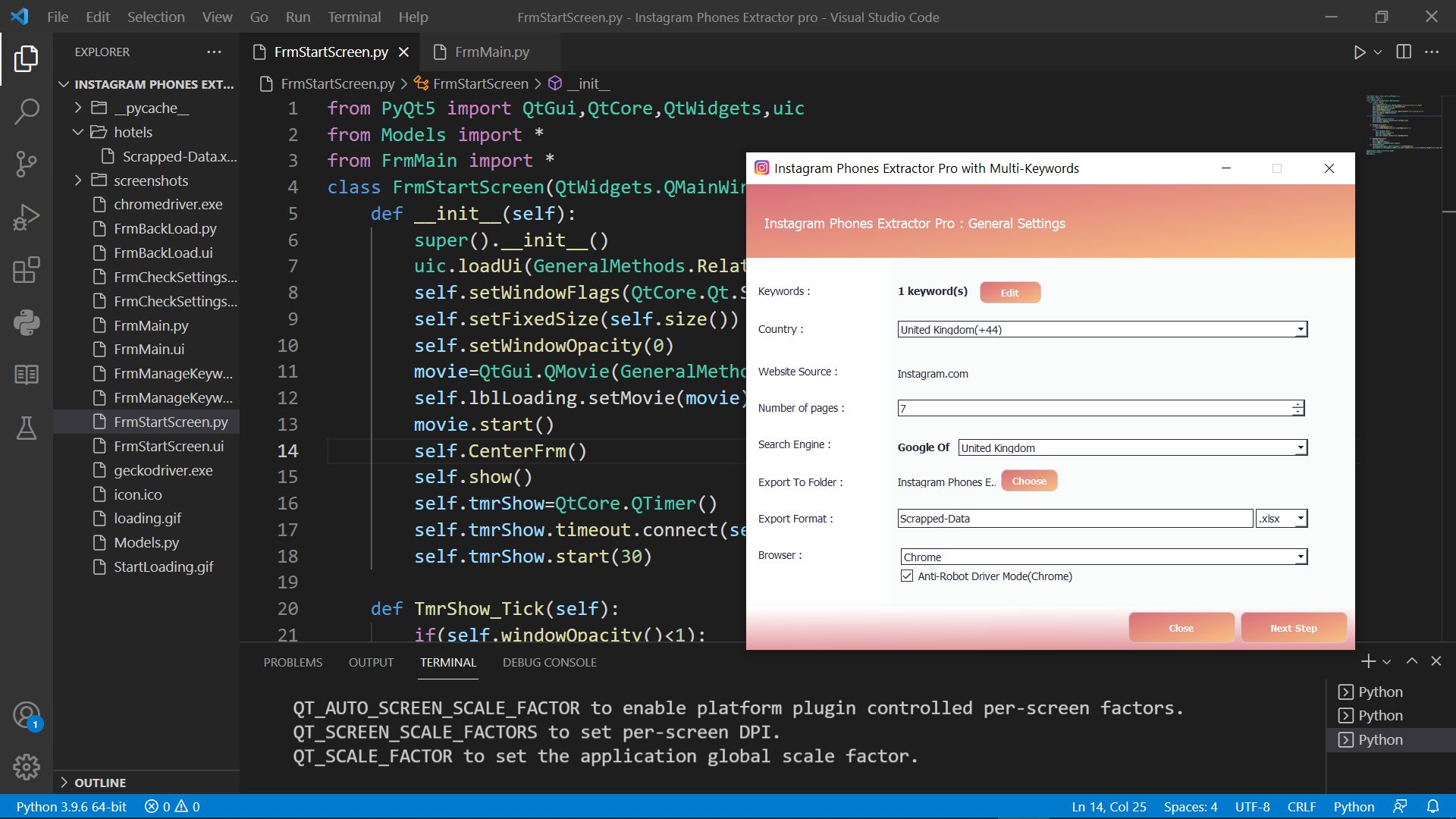Collapse the hotels folder
The height and width of the screenshot is (819, 1456).
click(79, 132)
